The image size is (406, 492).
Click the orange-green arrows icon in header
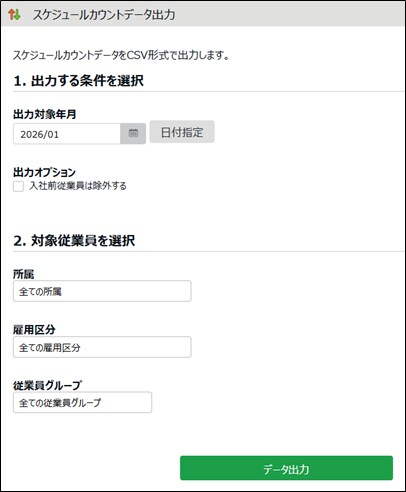click(x=14, y=14)
